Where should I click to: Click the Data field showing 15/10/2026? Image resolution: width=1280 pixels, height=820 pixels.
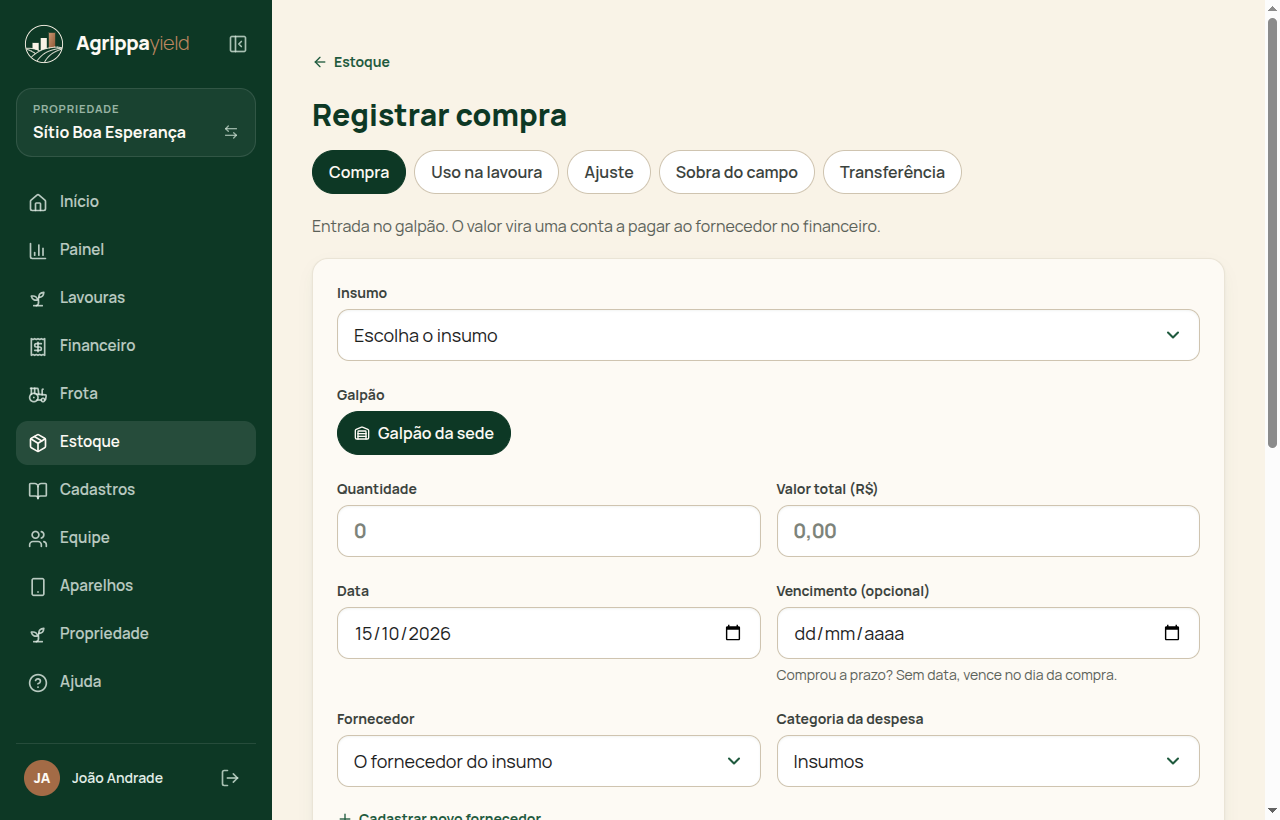coord(548,633)
